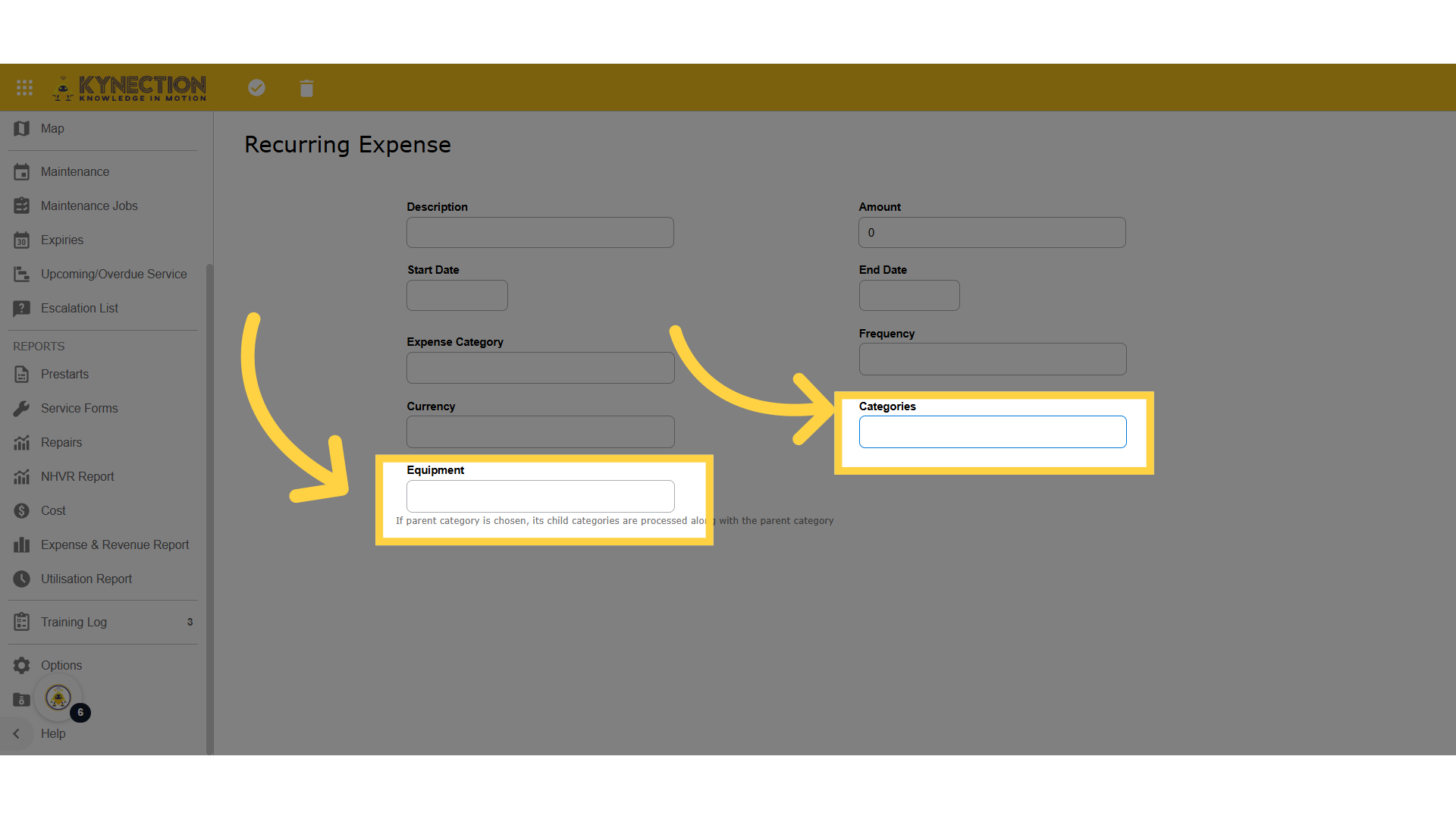The image size is (1456, 819).
Task: Open the Repairs report
Action: coord(61,443)
